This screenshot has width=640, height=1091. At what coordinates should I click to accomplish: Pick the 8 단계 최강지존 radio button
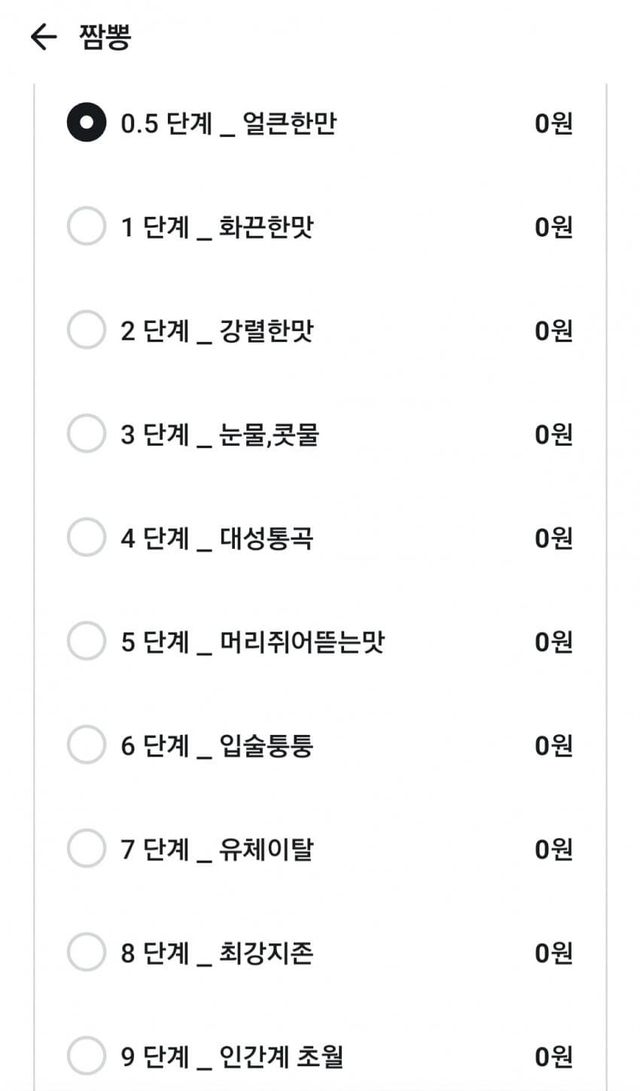(86, 953)
